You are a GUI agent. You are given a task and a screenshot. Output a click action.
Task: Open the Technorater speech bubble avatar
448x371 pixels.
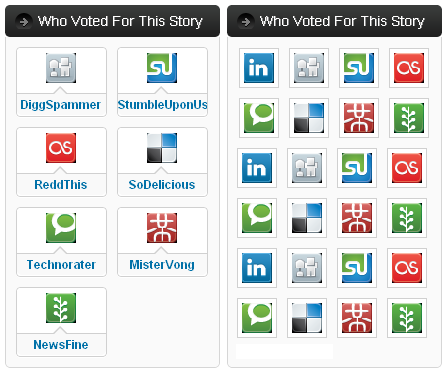[x=61, y=228]
